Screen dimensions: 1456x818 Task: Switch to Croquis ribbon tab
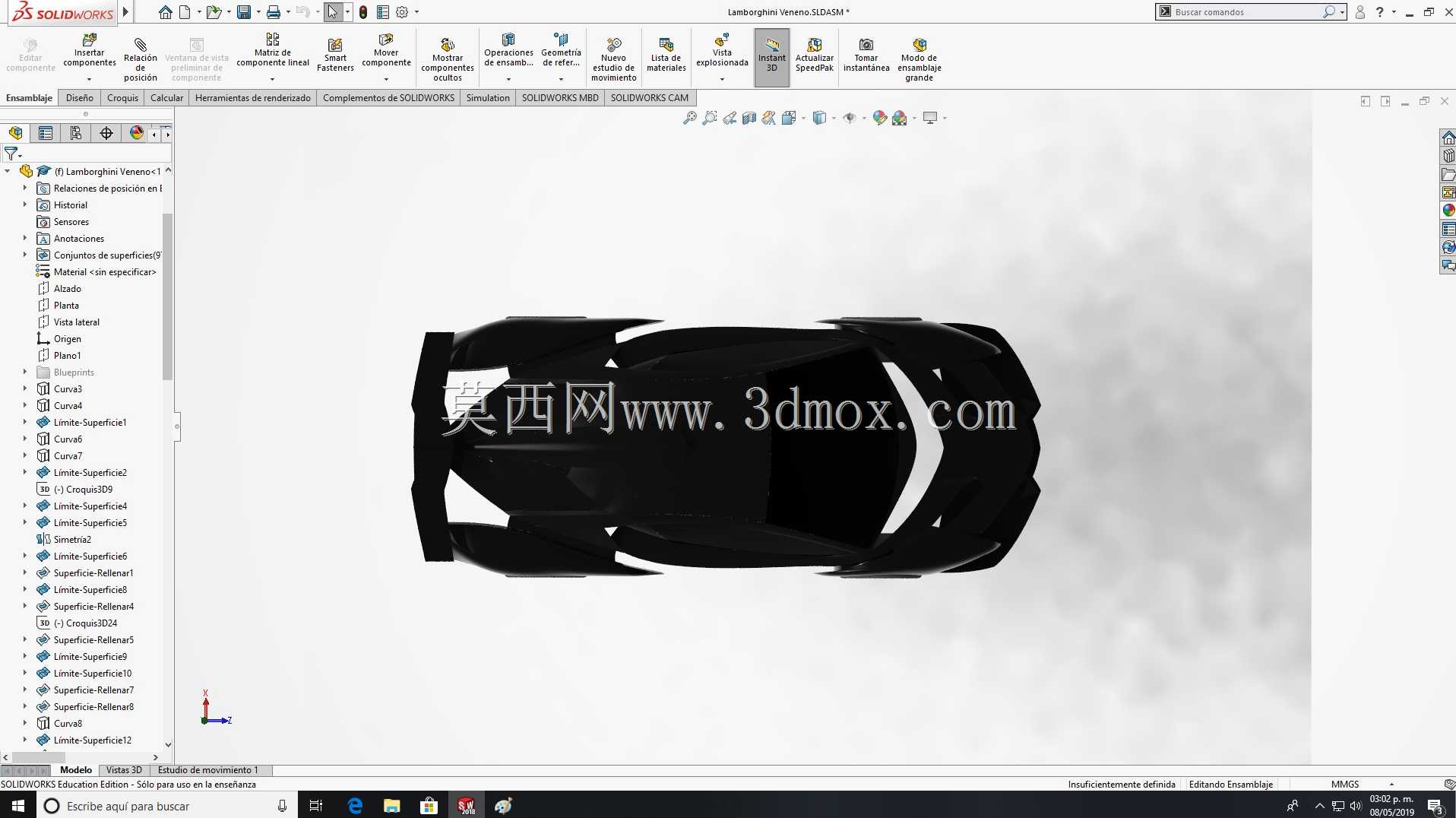pos(122,97)
